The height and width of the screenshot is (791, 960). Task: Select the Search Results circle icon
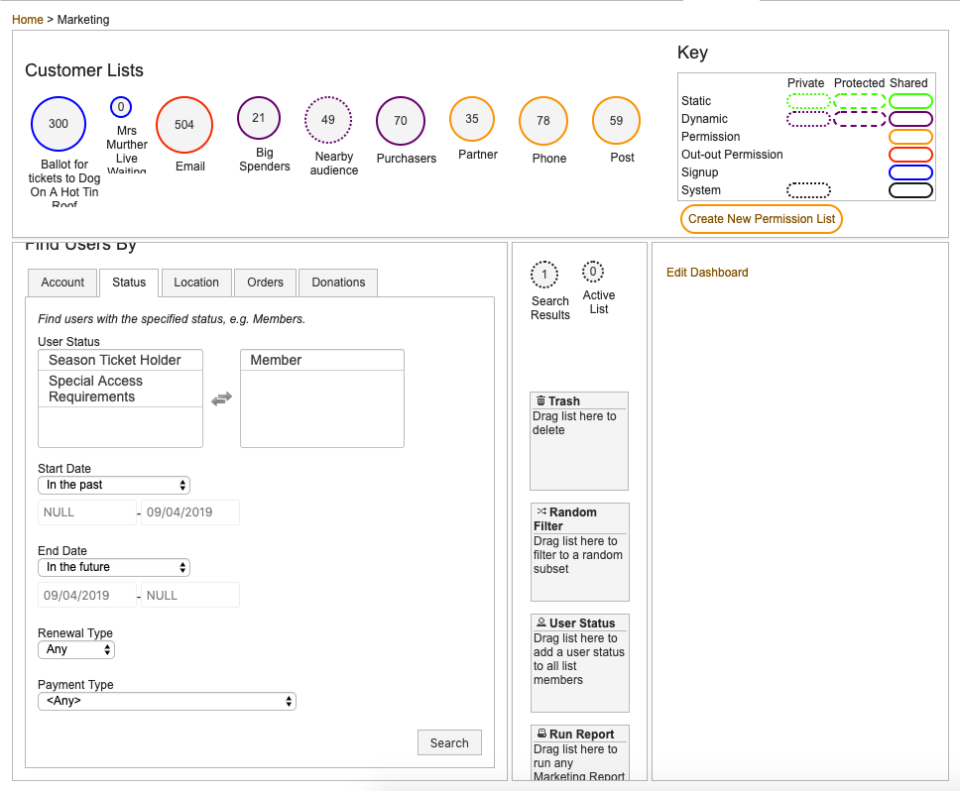[x=544, y=274]
